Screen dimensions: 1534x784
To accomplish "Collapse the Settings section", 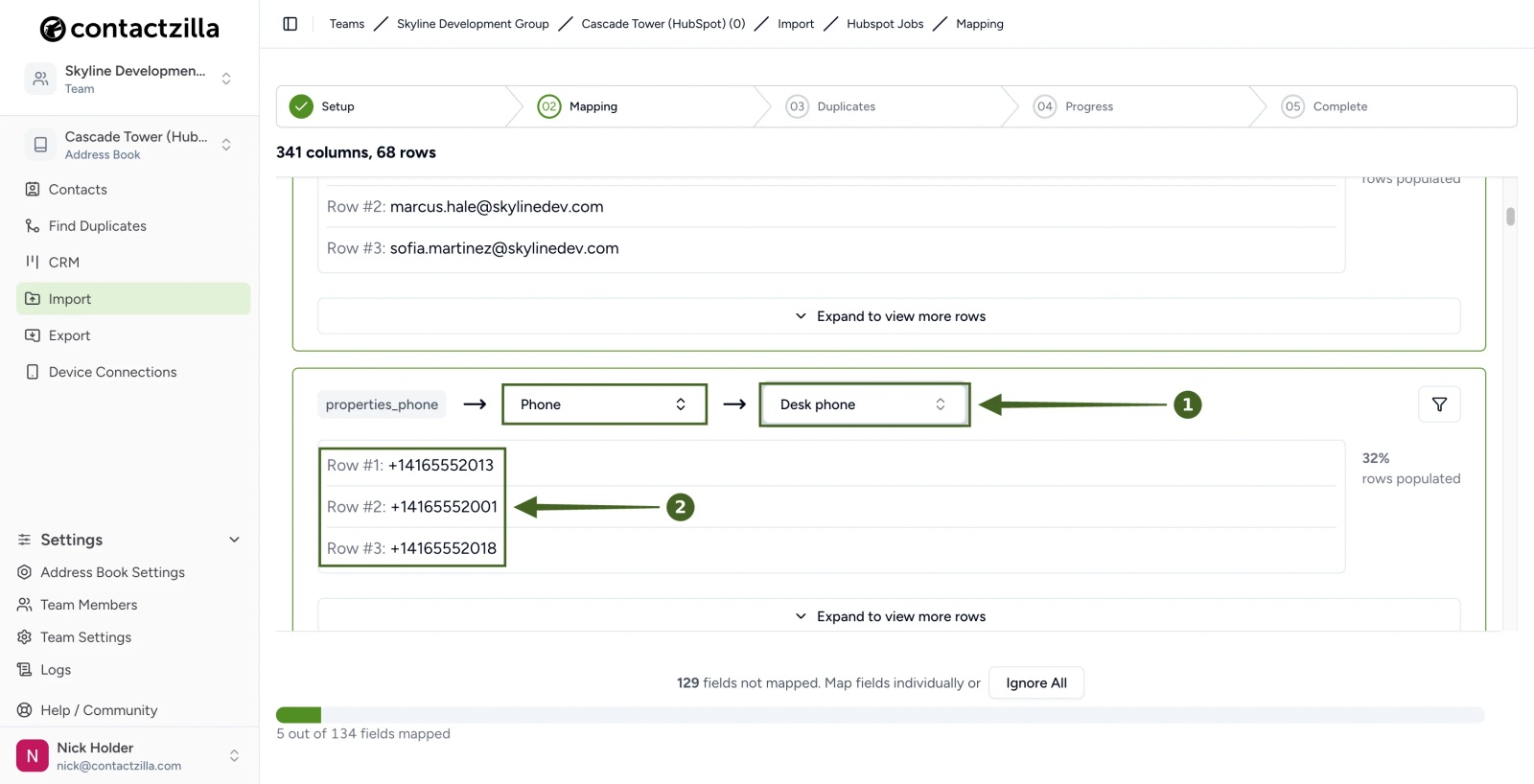I will pos(234,540).
